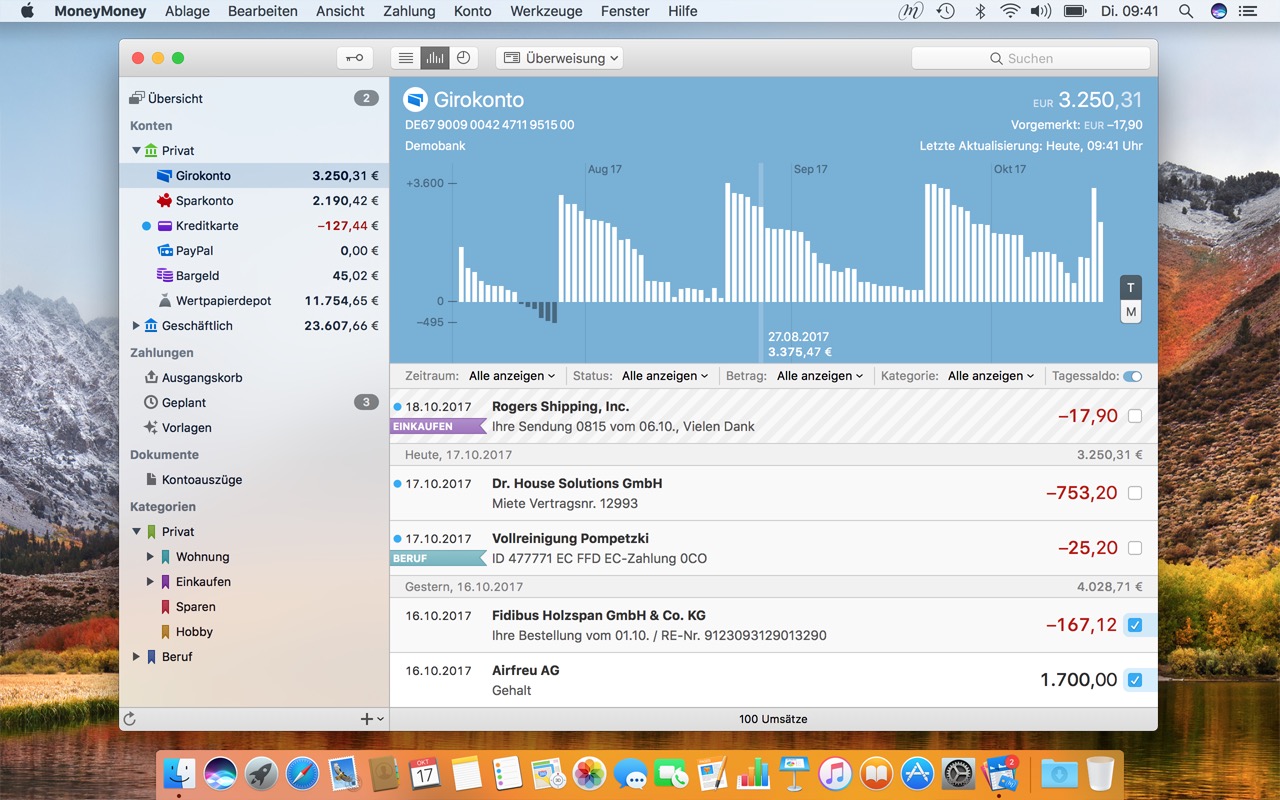1280x800 pixels.
Task: Open the Ausgangskorb outbox item
Action: coord(201,378)
